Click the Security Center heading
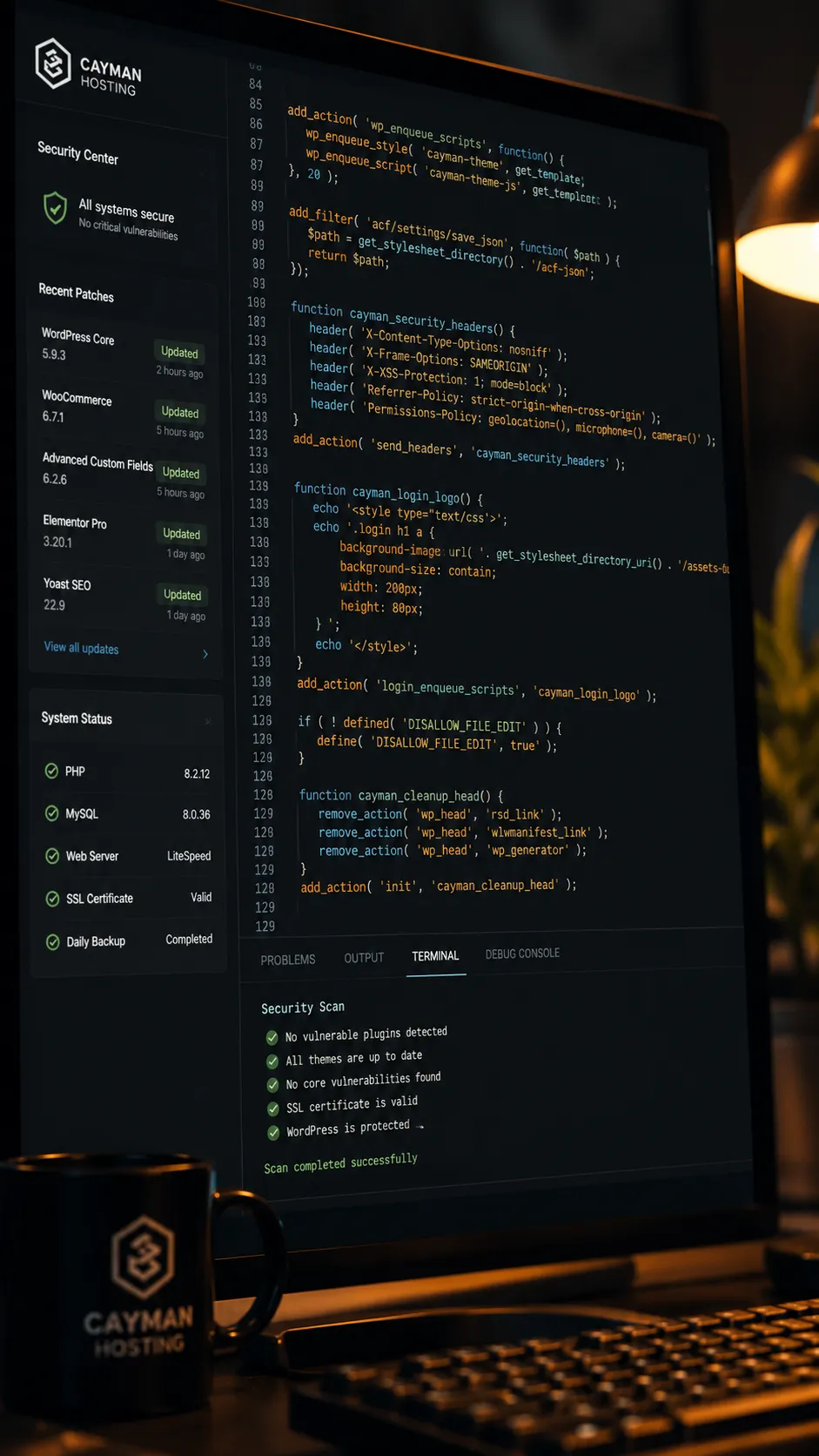Image resolution: width=819 pixels, height=1456 pixels. [x=77, y=153]
